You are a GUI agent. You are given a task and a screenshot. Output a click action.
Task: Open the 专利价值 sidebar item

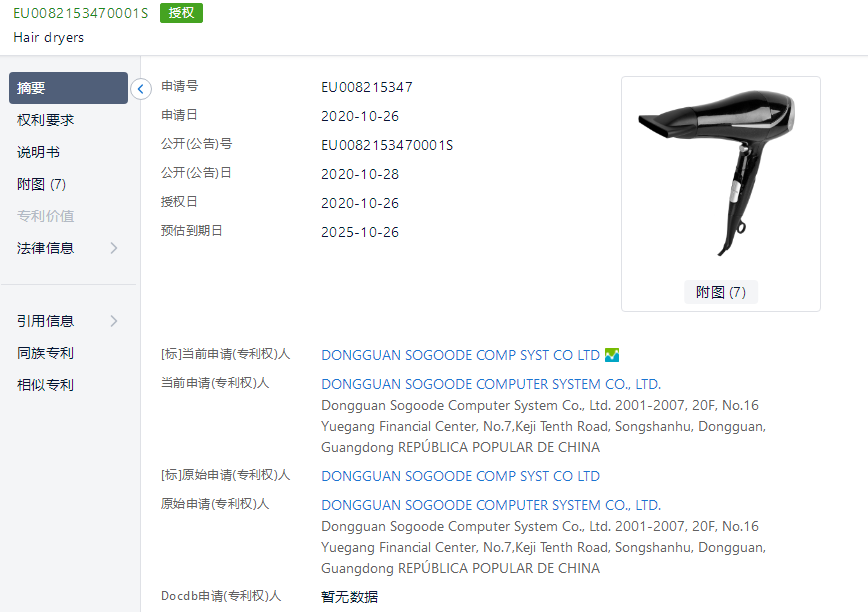point(45,216)
